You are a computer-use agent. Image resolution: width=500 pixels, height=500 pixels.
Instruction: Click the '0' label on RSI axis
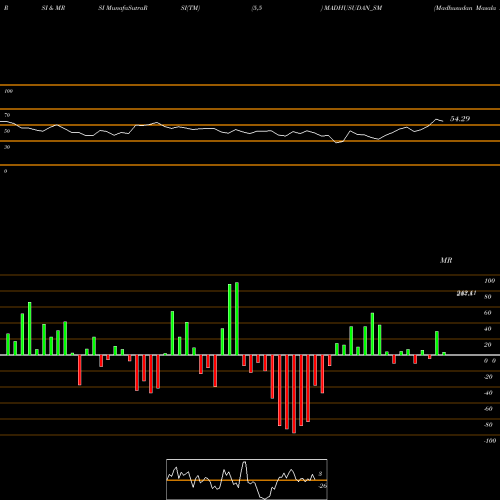pyautogui.click(x=5, y=171)
